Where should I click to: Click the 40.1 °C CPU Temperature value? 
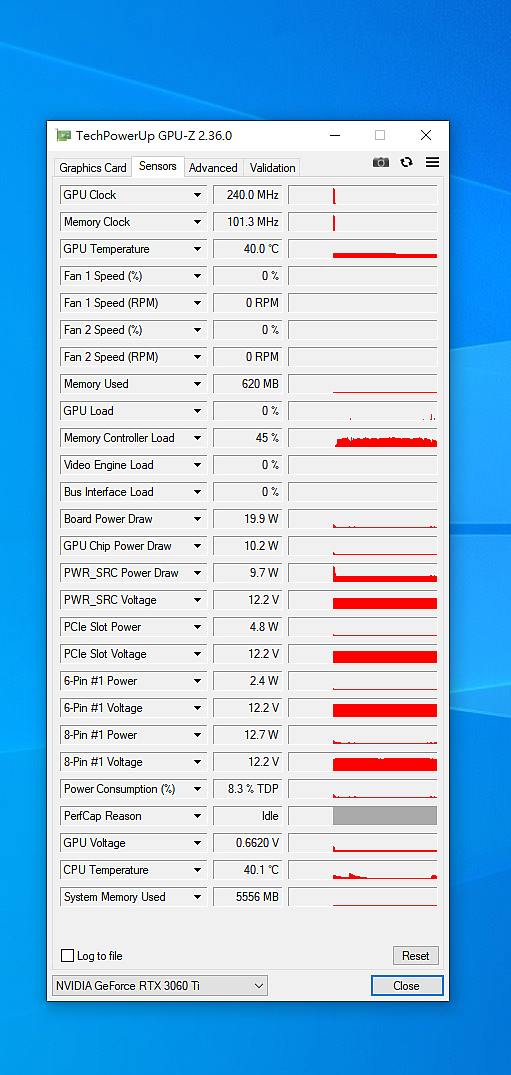248,869
